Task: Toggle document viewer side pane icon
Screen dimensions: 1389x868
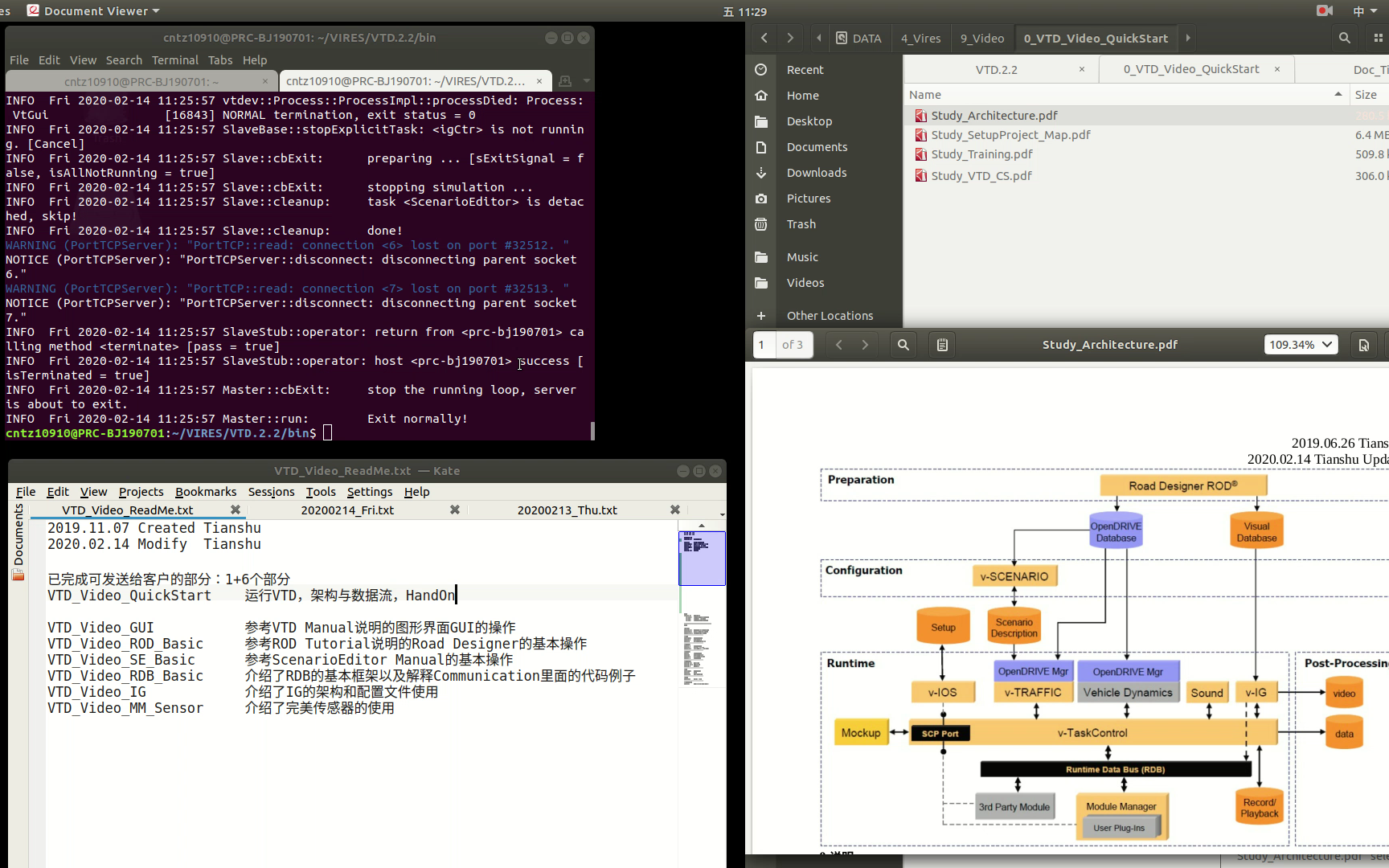Action: [942, 345]
